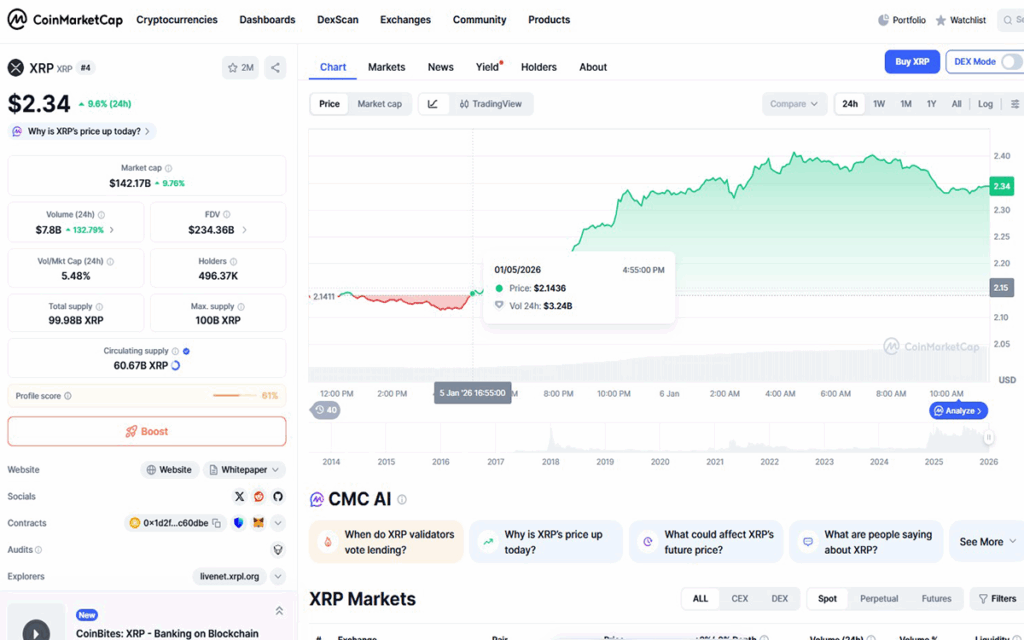The image size is (1024, 640).
Task: Toggle Log scale on chart
Action: coord(985,104)
